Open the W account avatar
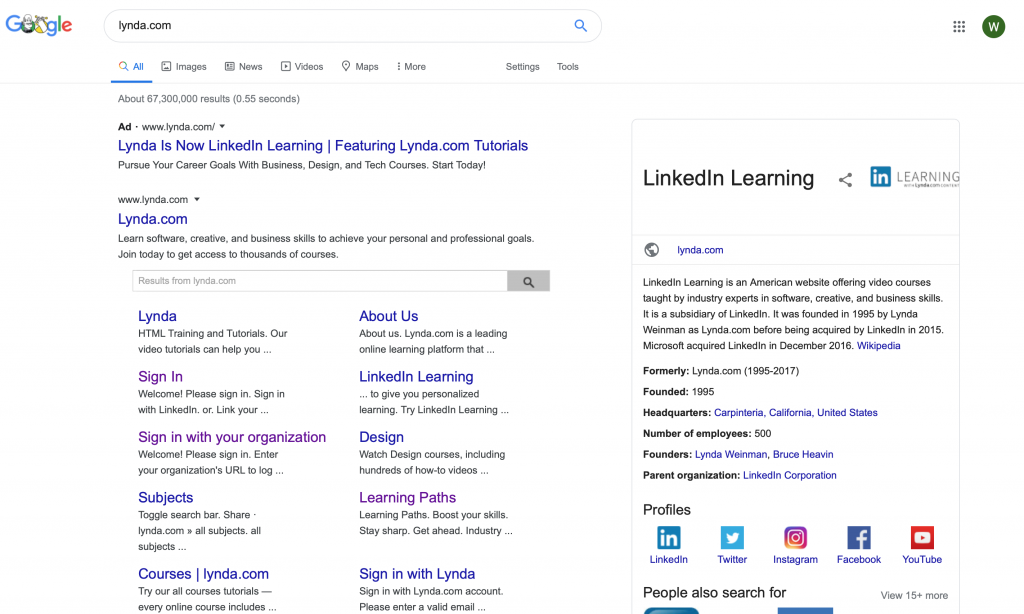 coord(993,26)
